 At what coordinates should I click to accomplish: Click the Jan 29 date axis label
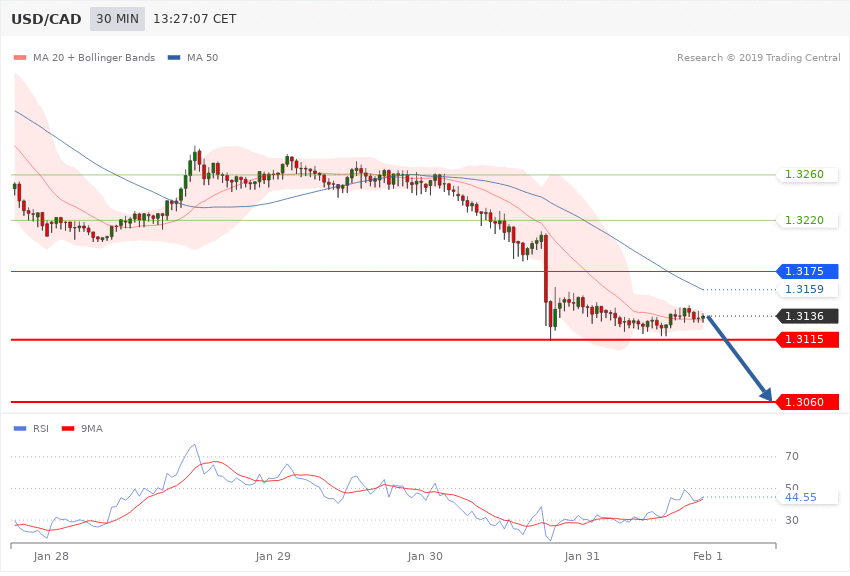click(x=273, y=556)
